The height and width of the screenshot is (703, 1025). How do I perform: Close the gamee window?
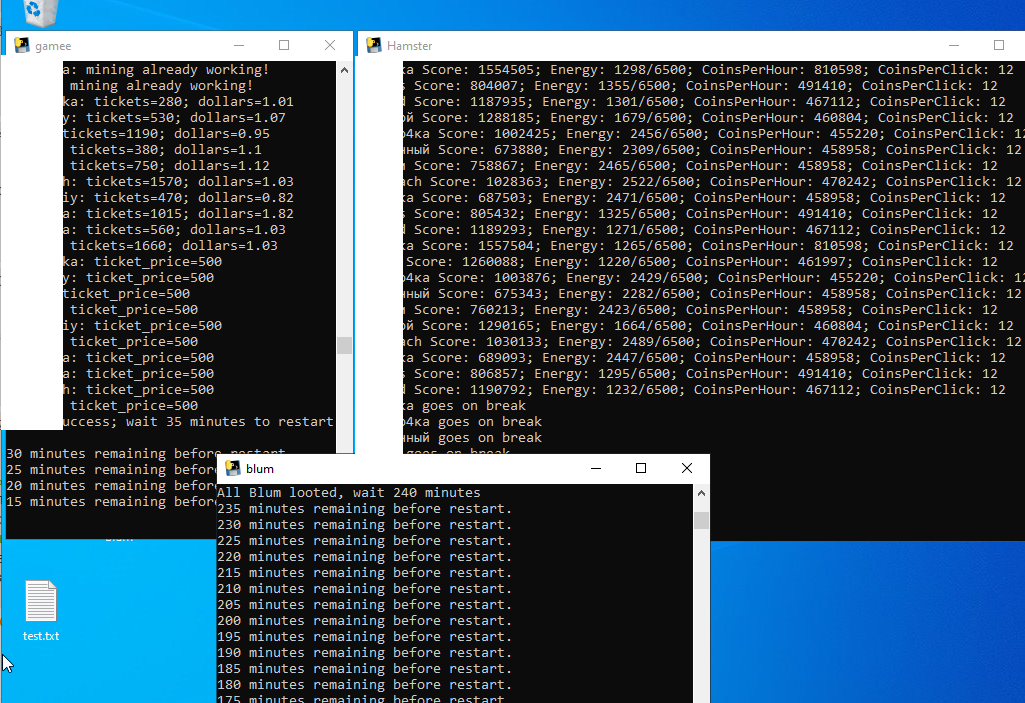(x=330, y=45)
